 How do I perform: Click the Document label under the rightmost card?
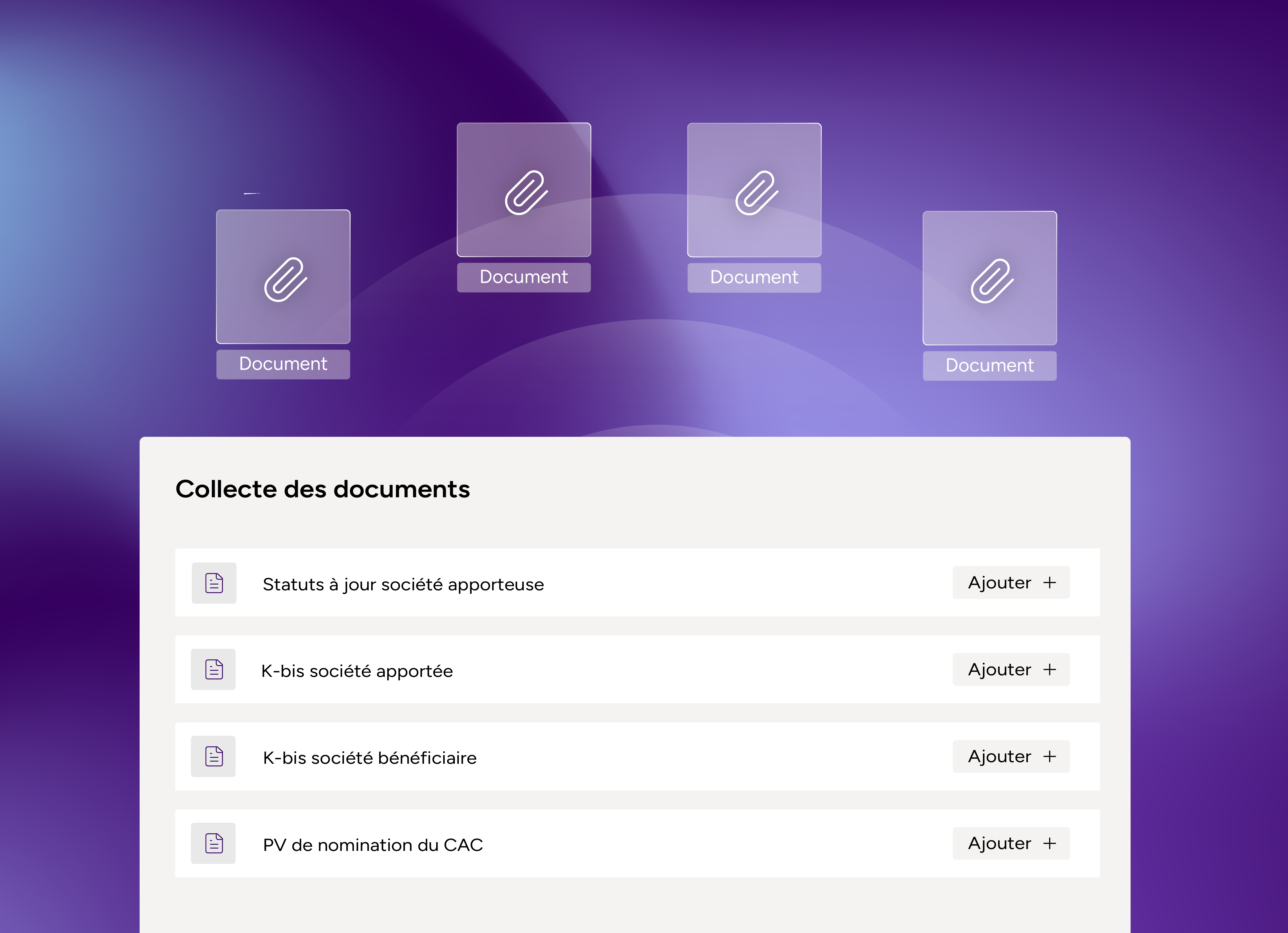(989, 366)
